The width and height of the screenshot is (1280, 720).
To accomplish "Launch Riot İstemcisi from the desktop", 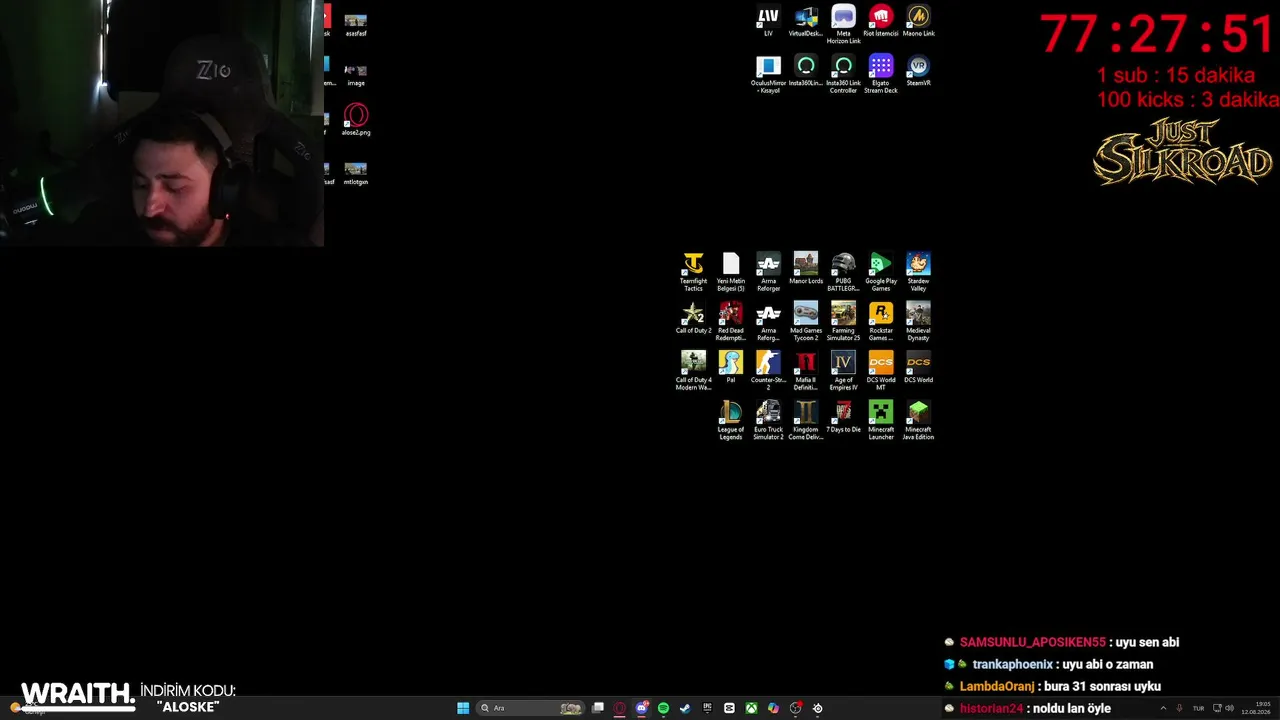I will (881, 21).
